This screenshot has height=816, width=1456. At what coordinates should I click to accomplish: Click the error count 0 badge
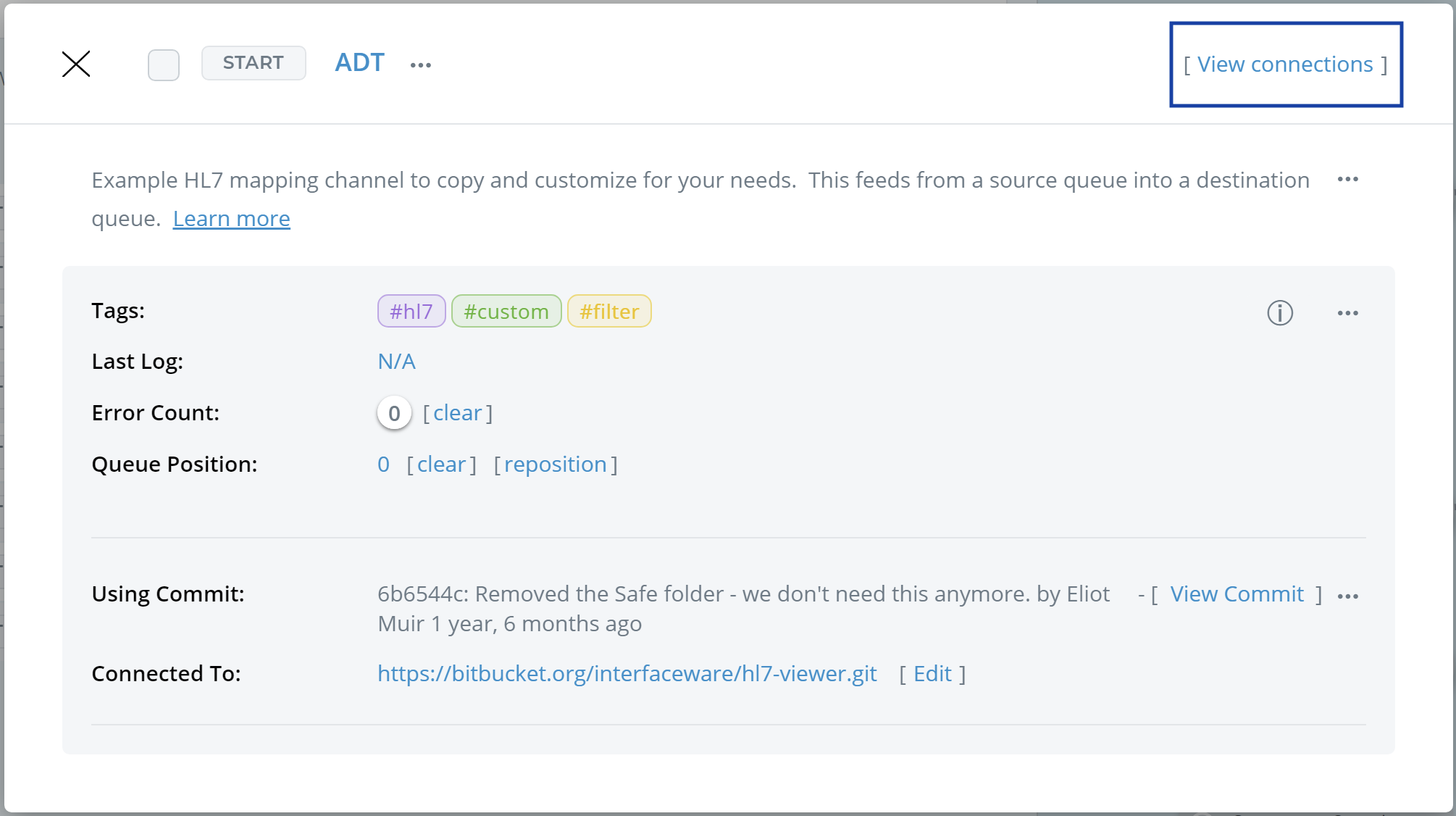pyautogui.click(x=394, y=413)
